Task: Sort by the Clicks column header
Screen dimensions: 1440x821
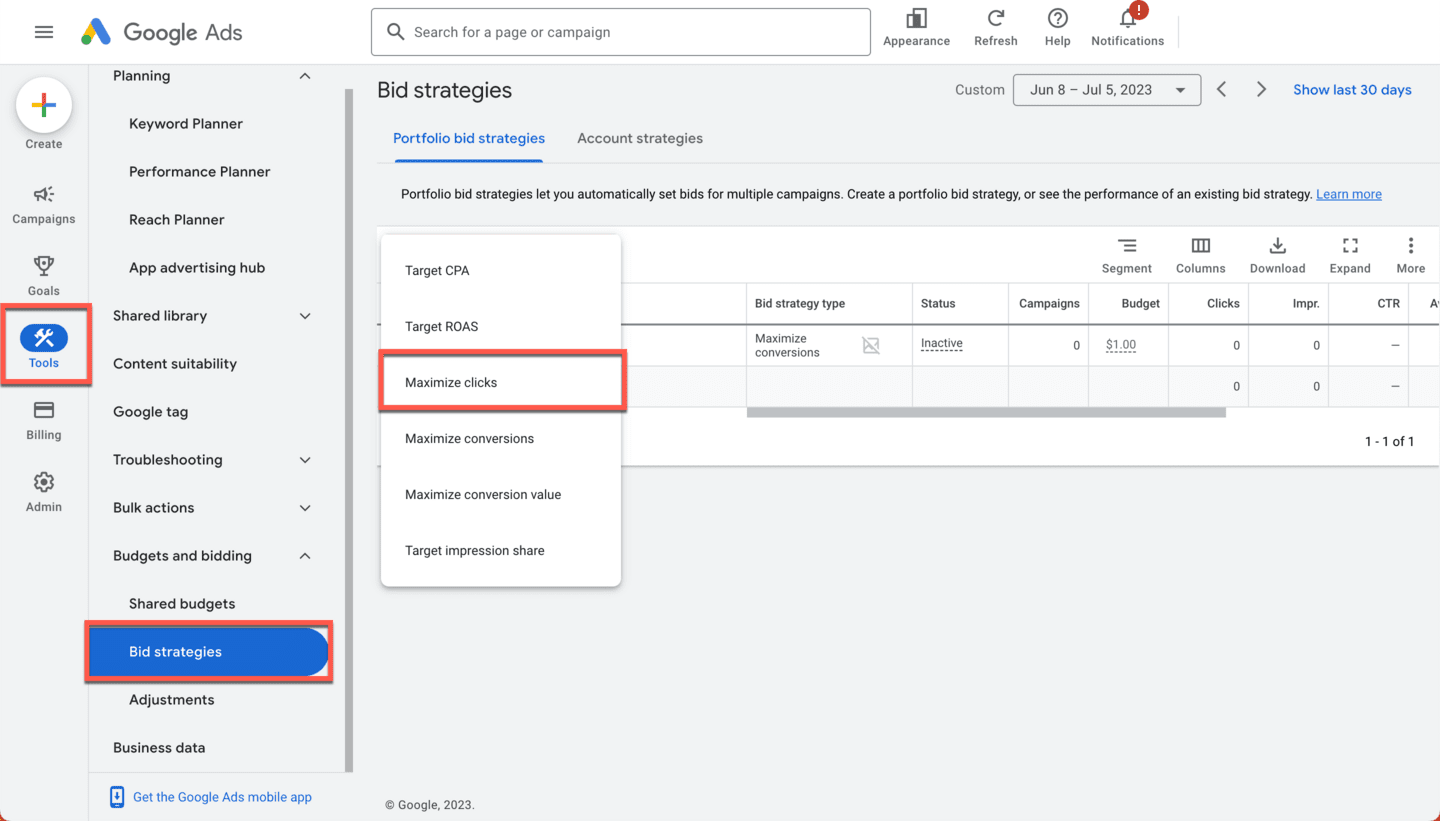Action: [1223, 303]
